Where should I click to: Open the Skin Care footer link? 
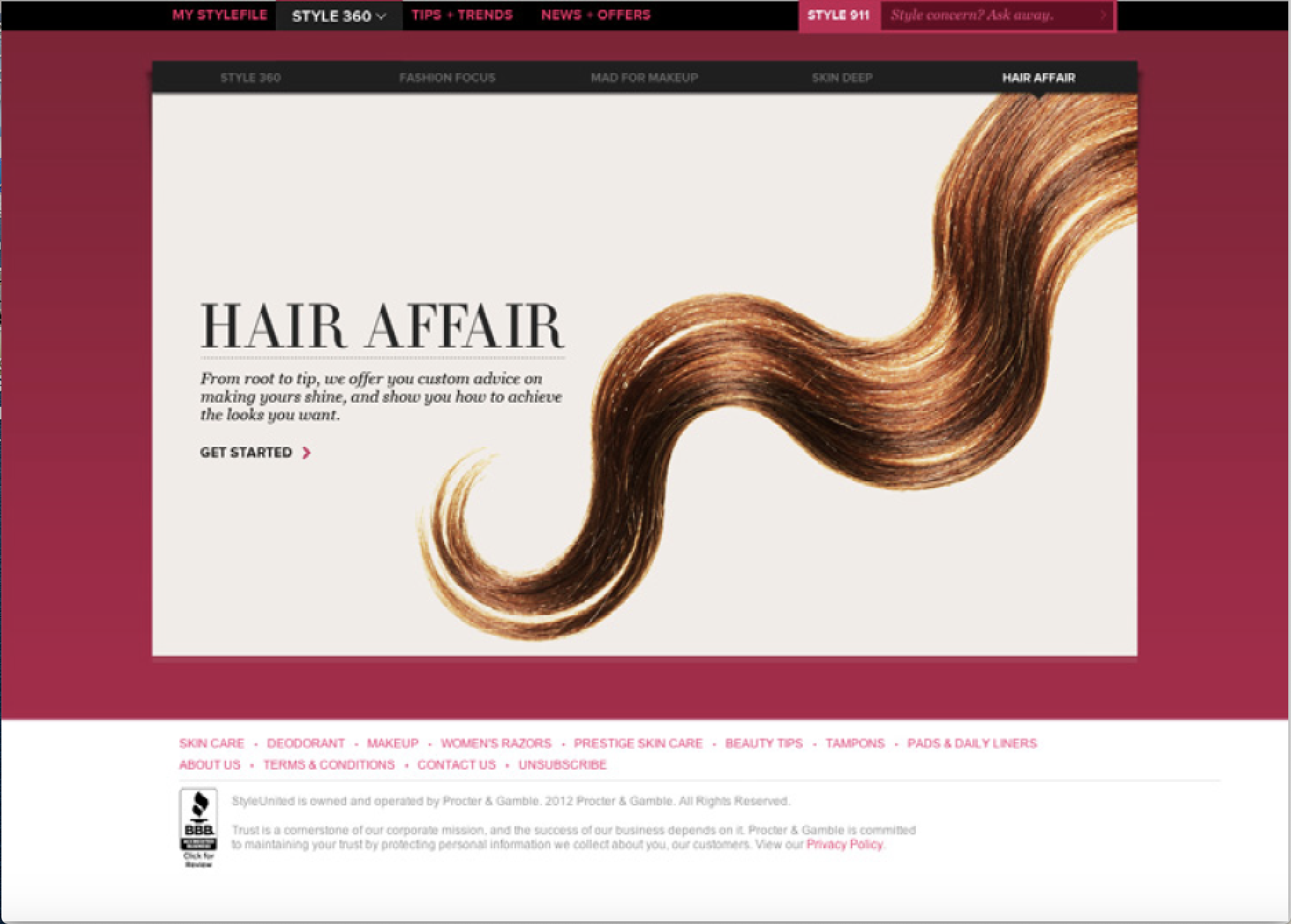point(212,743)
